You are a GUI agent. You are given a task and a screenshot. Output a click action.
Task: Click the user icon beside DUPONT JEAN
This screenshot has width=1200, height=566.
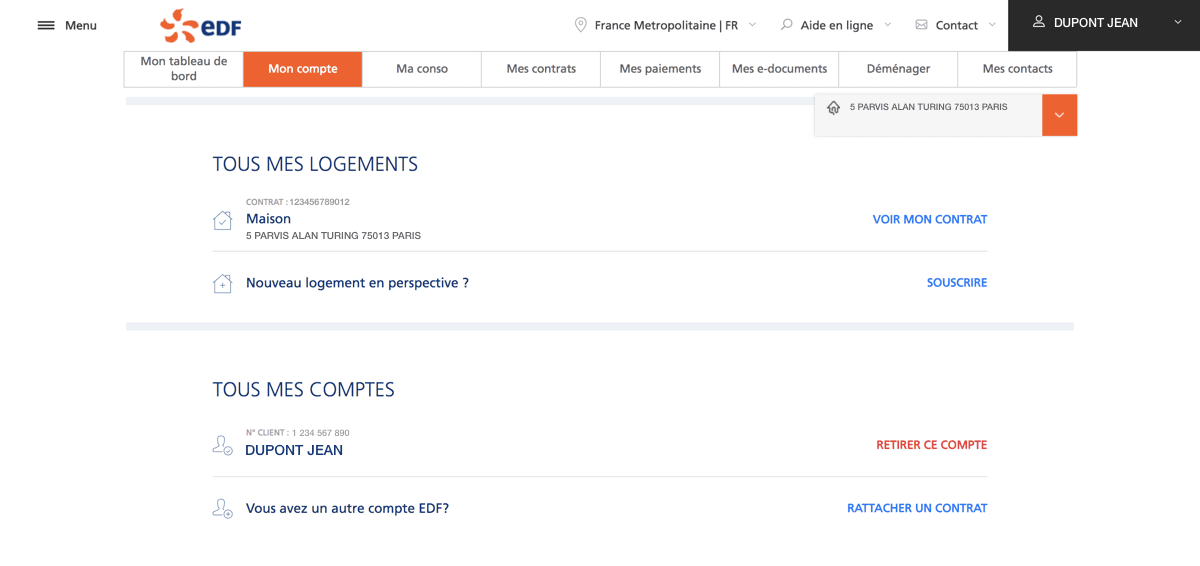click(1039, 22)
